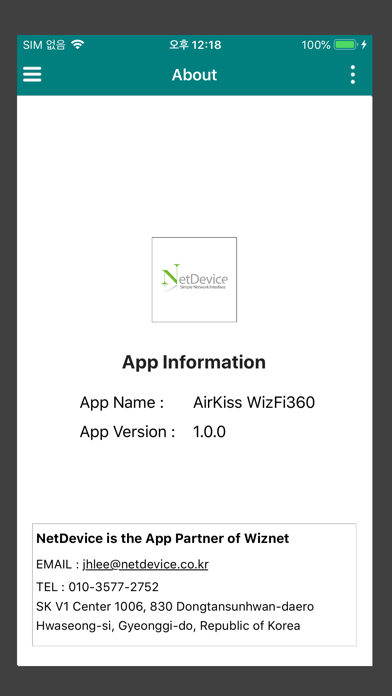This screenshot has height=696, width=392.
Task: Tap the Wi-Fi status icon
Action: (78, 44)
